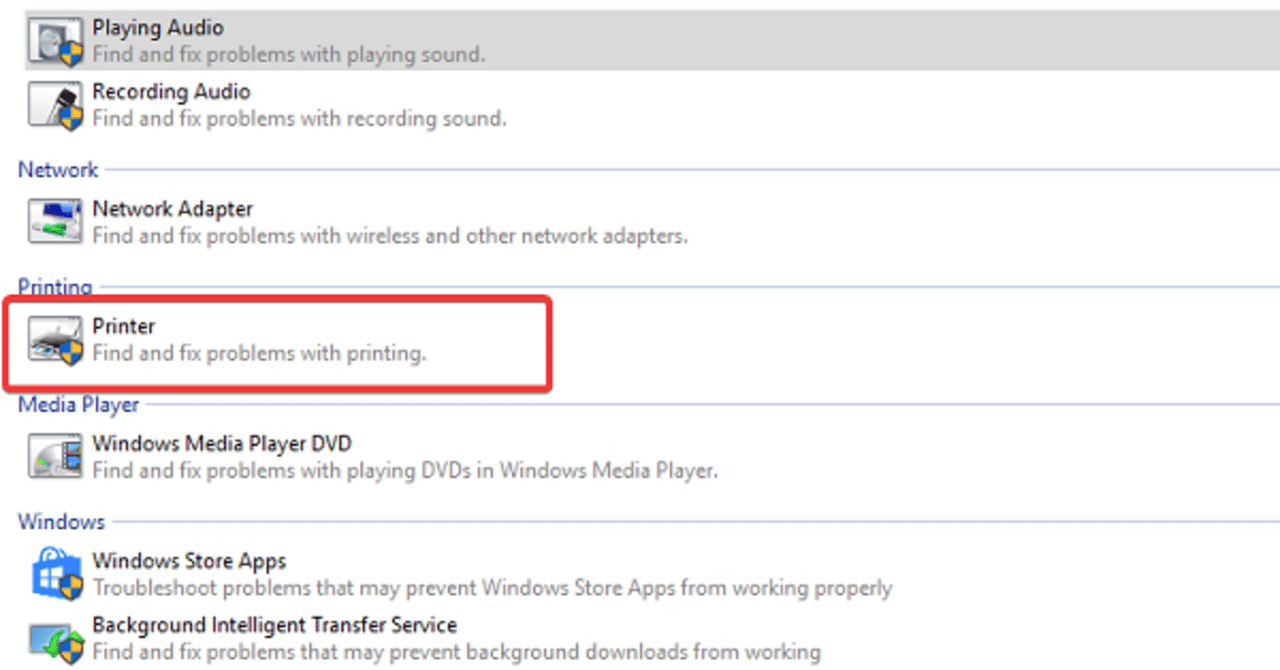Screen dimensions: 1280x670
Task: Click the Windows section heading
Action: (x=61, y=522)
